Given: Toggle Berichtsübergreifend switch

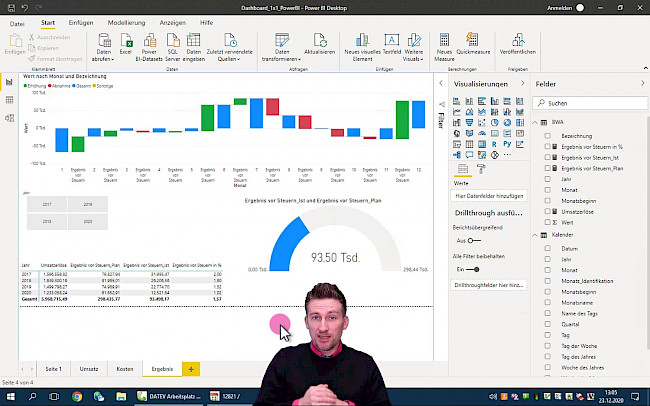Looking at the screenshot, I should coord(474,241).
